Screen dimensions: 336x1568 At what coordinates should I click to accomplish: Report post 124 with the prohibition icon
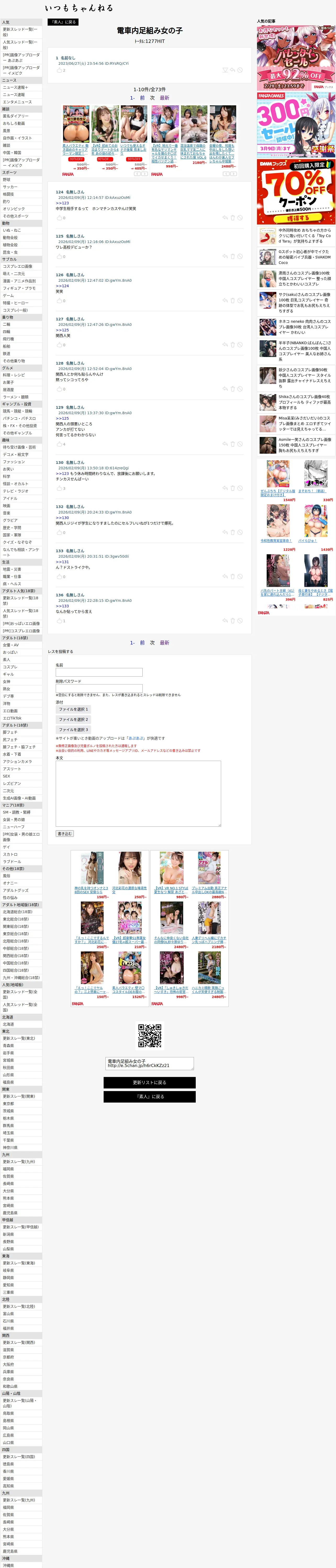pos(240,218)
